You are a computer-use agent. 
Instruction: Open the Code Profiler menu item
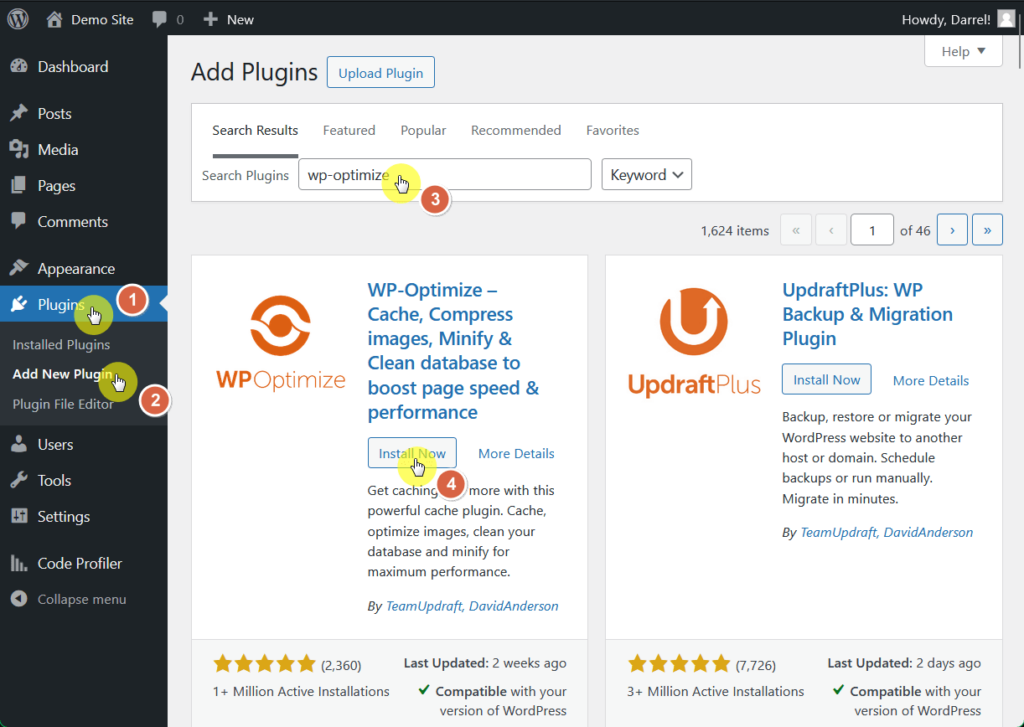84,563
